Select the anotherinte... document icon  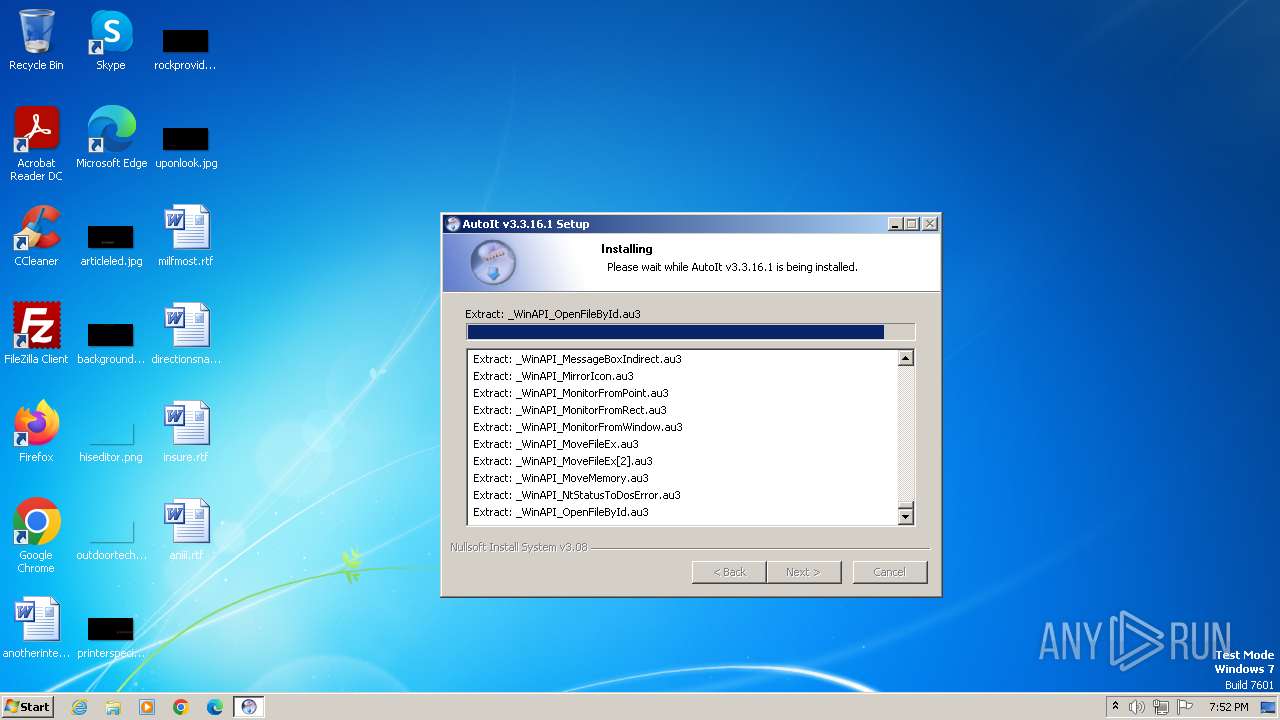pyautogui.click(x=36, y=627)
